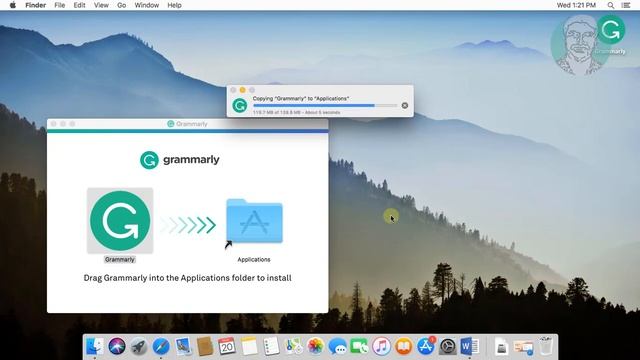Open the Trash in the Dock
Screen dimensions: 640x360
545,347
